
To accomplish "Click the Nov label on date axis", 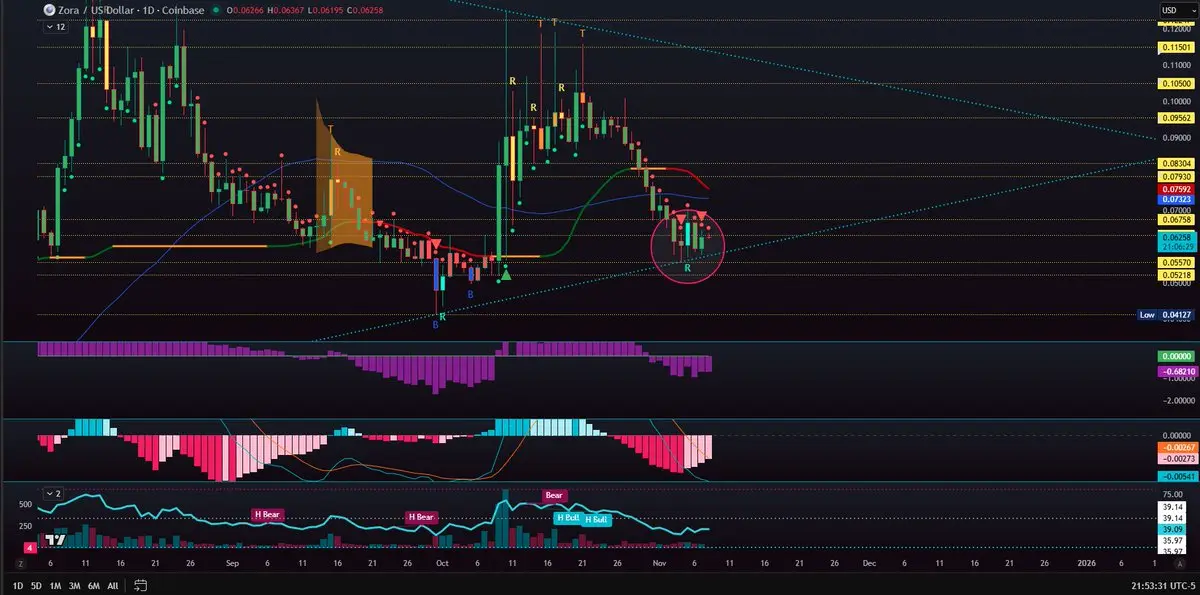I will tap(657, 564).
